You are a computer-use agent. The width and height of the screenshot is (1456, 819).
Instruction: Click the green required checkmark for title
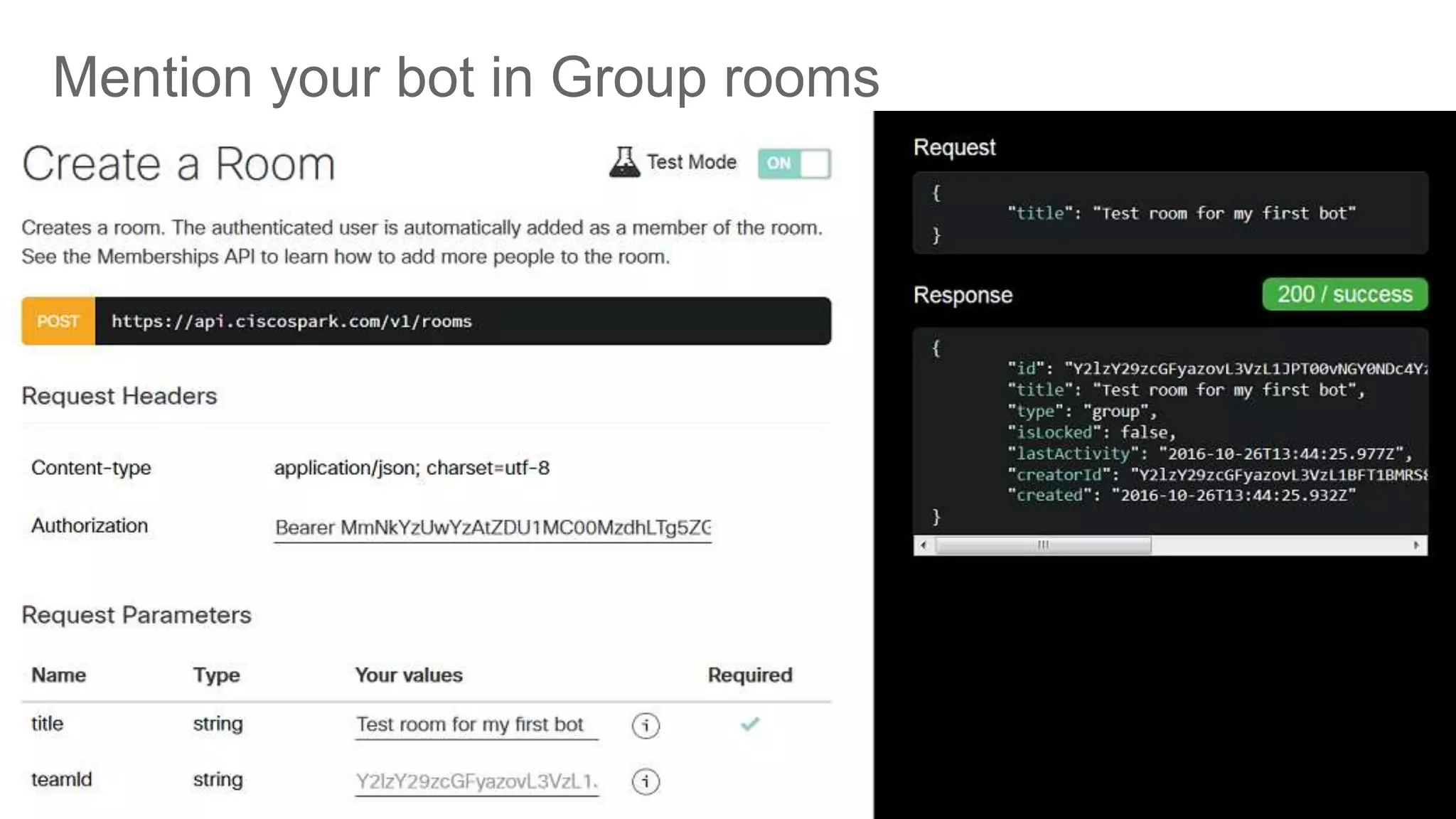point(750,724)
